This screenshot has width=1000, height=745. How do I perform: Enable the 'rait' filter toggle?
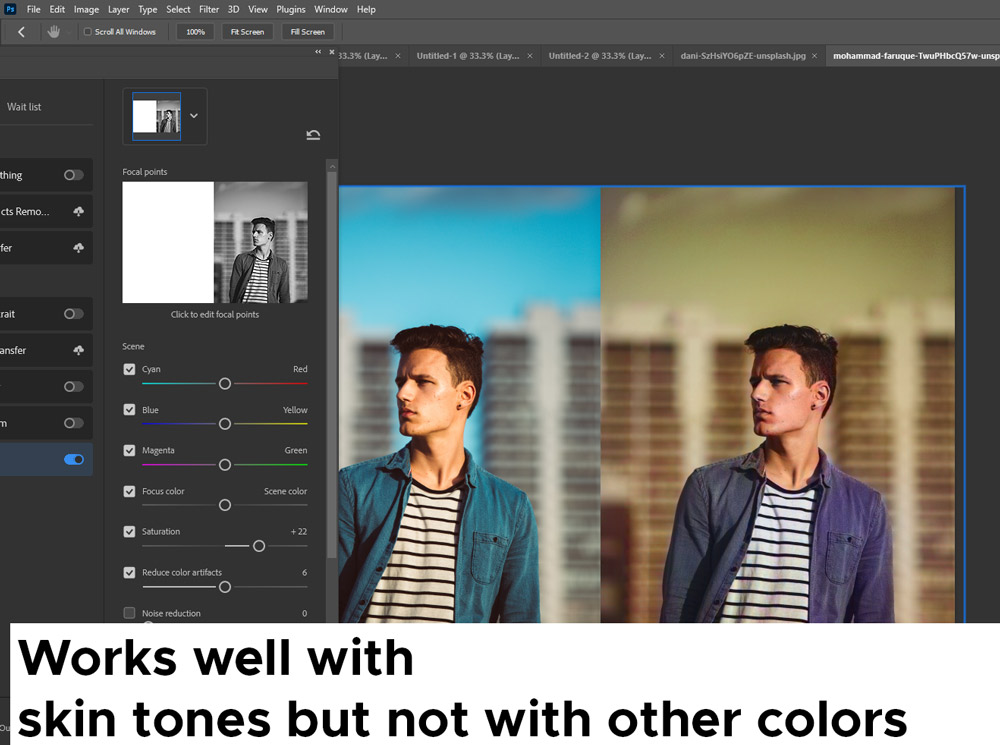pyautogui.click(x=74, y=314)
